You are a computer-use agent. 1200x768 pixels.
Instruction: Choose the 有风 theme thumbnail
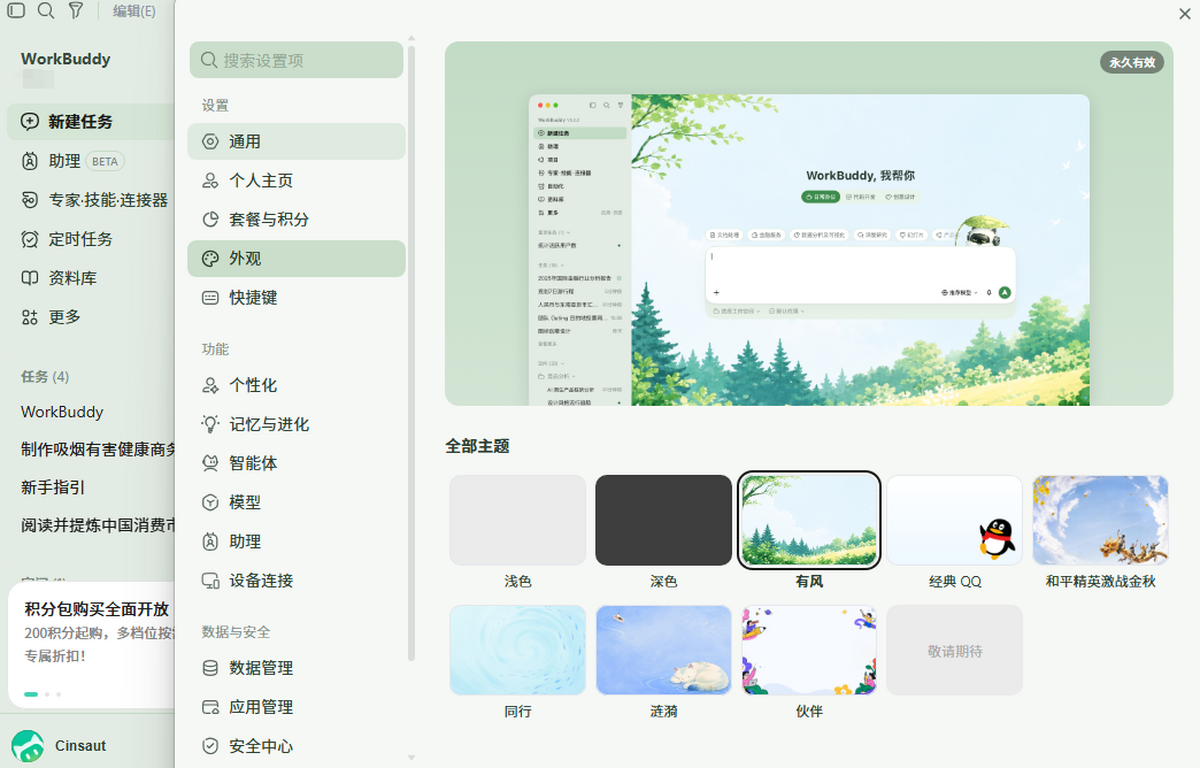point(809,520)
